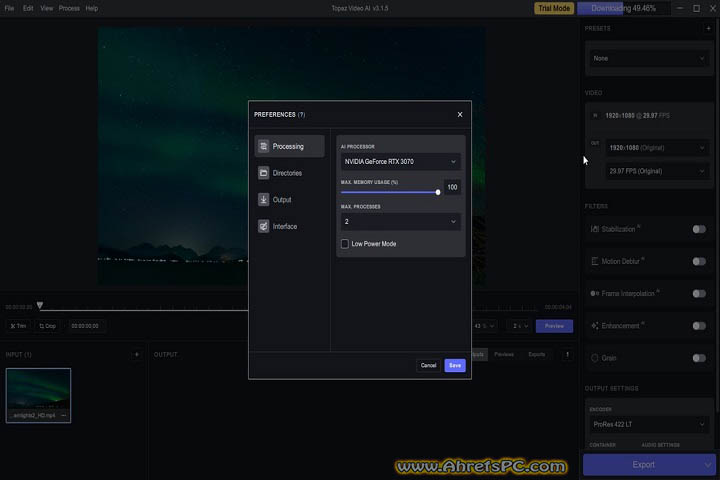The height and width of the screenshot is (480, 720).
Task: Open the Edit menu
Action: point(28,8)
